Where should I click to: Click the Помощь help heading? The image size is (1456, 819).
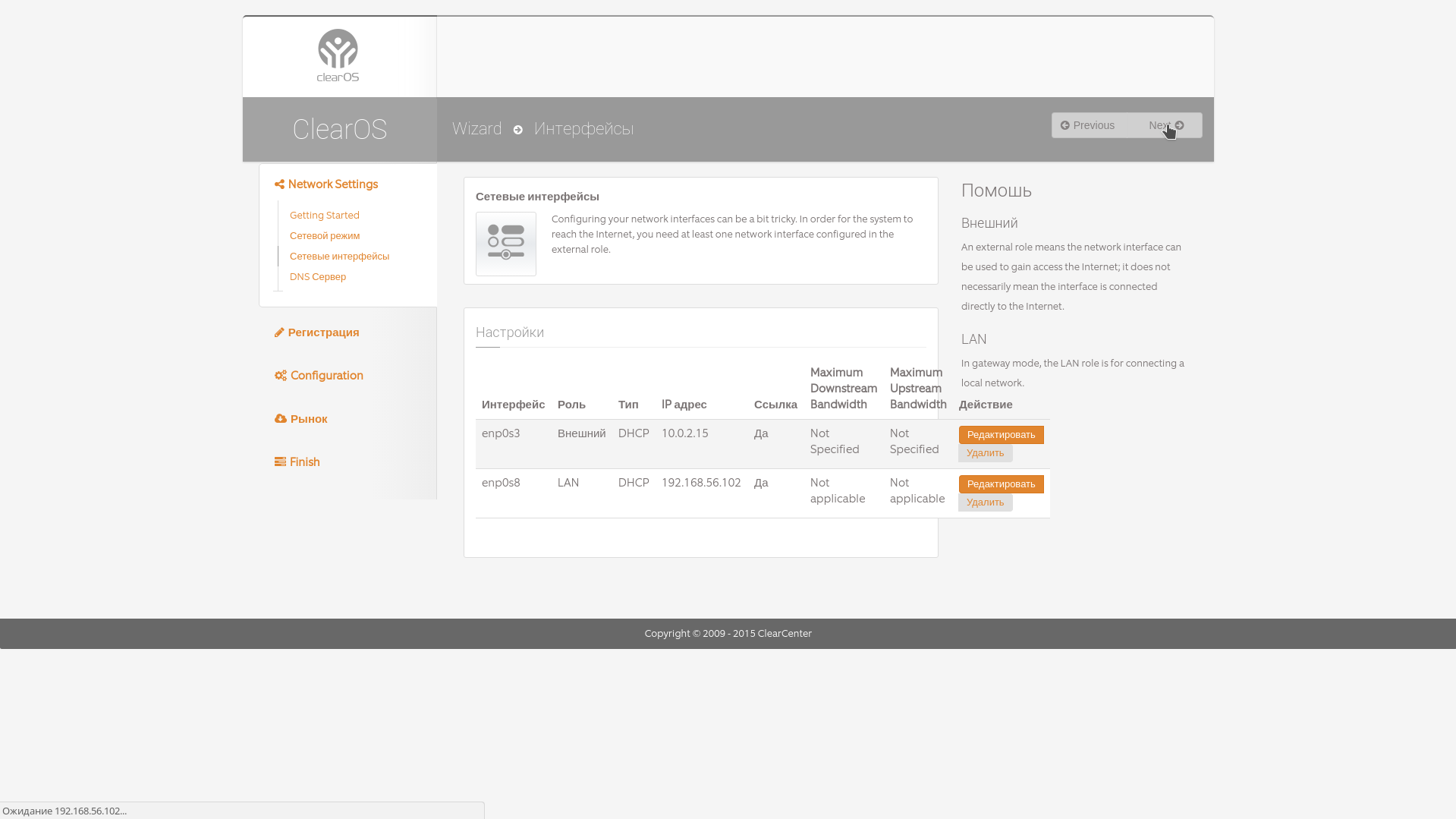click(997, 191)
